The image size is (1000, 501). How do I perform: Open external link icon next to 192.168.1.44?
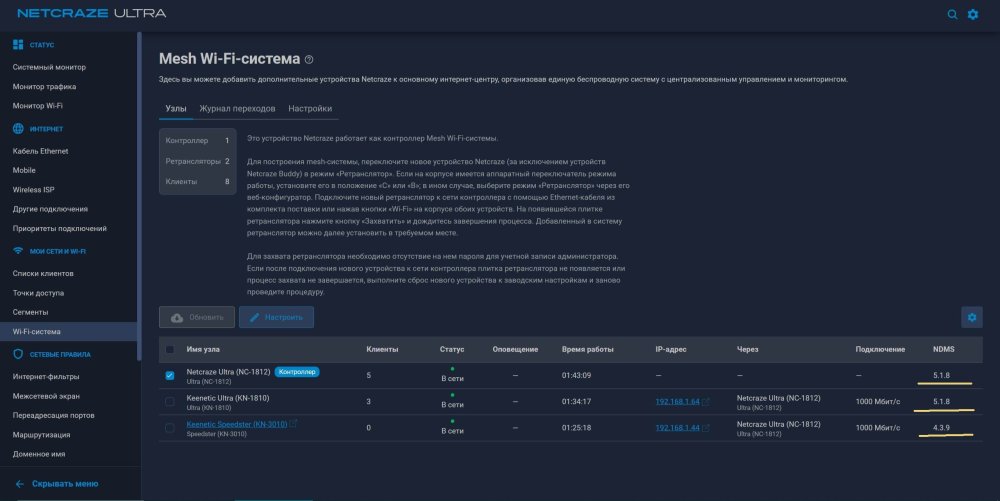pyautogui.click(x=705, y=428)
